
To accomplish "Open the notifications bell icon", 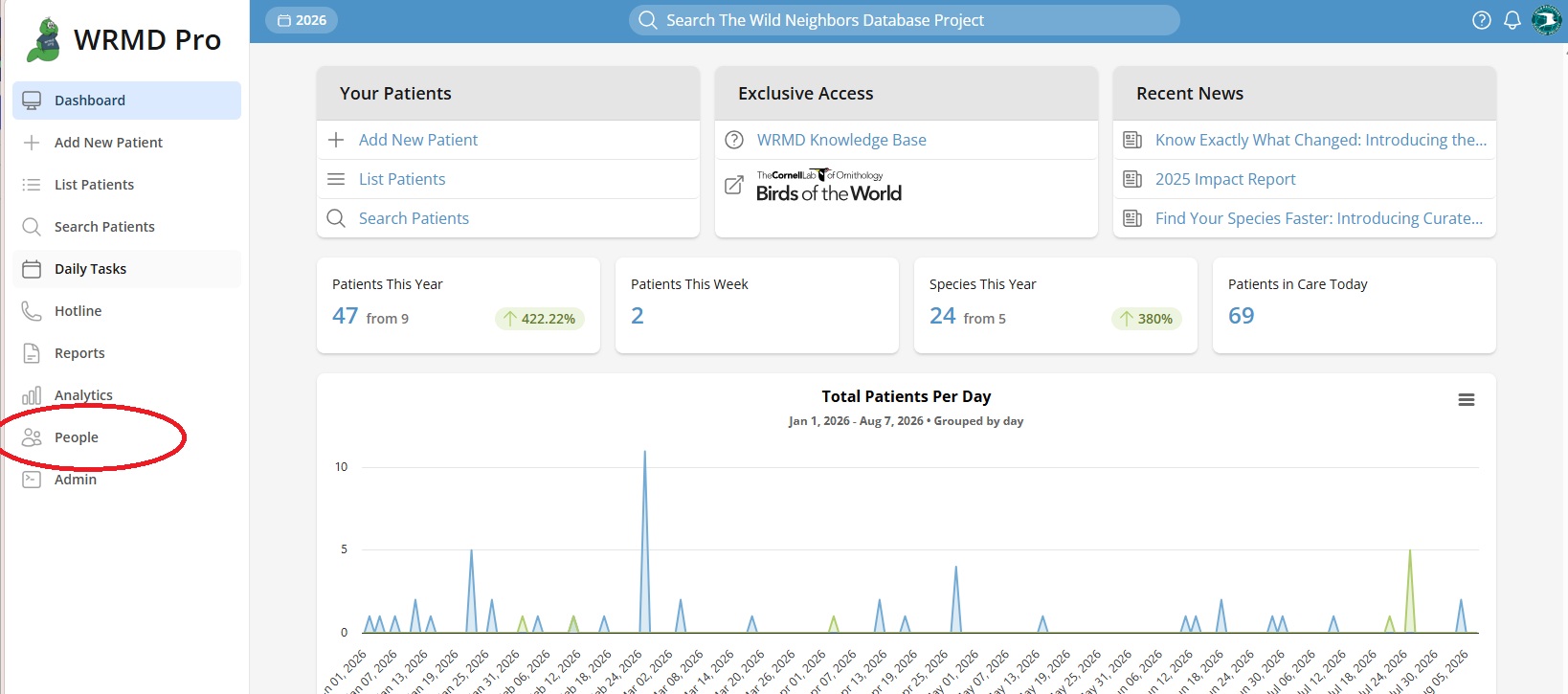I will click(x=1512, y=20).
